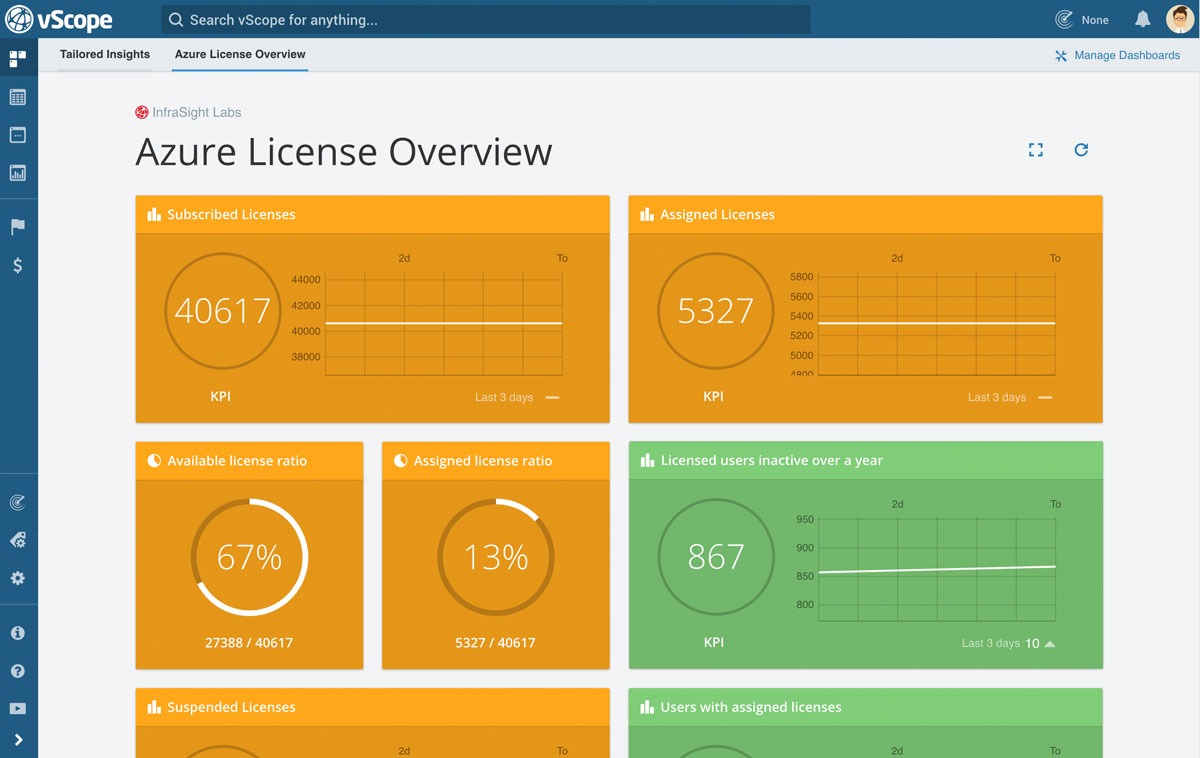This screenshot has width=1200, height=758.
Task: Open the Assigned license ratio widget header
Action: pyautogui.click(x=496, y=460)
